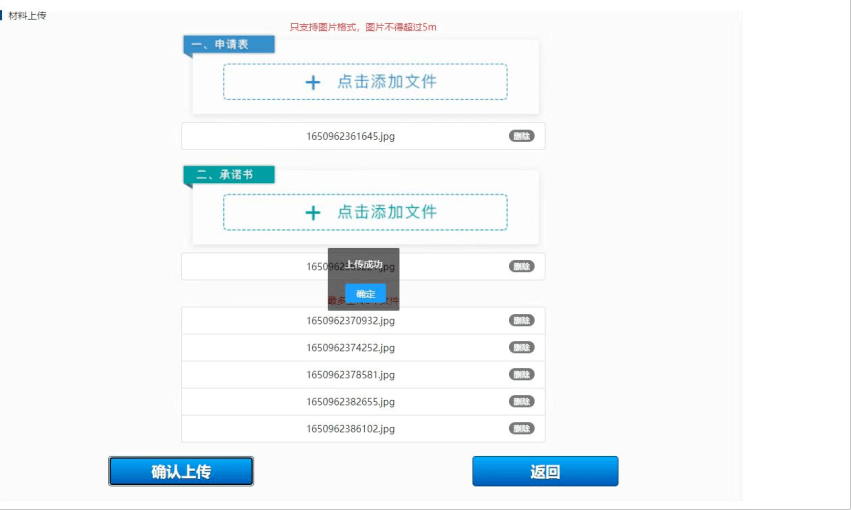
Task: Click the red image format notice text
Action: point(363,27)
